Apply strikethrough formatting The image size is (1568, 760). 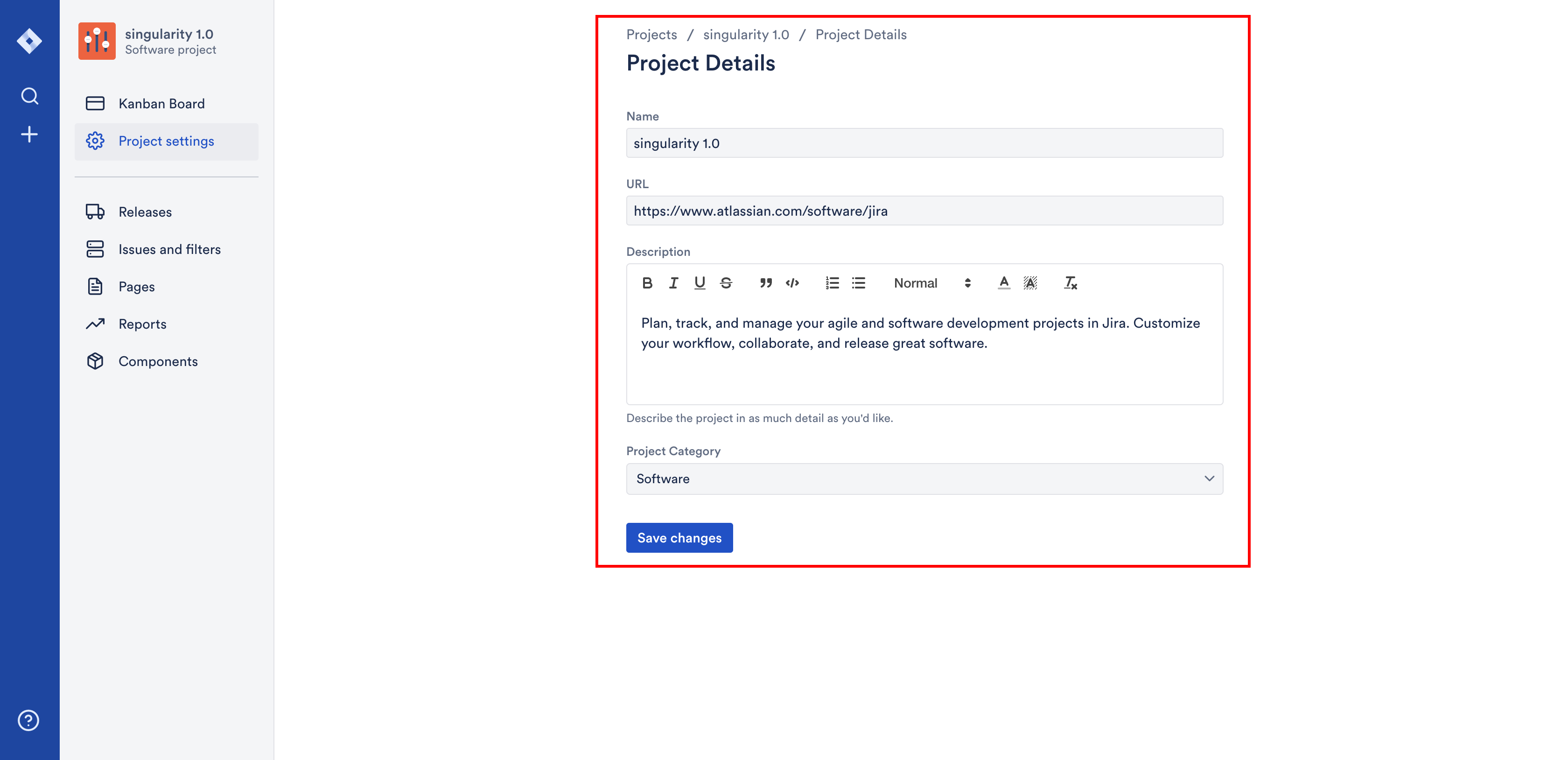click(726, 283)
